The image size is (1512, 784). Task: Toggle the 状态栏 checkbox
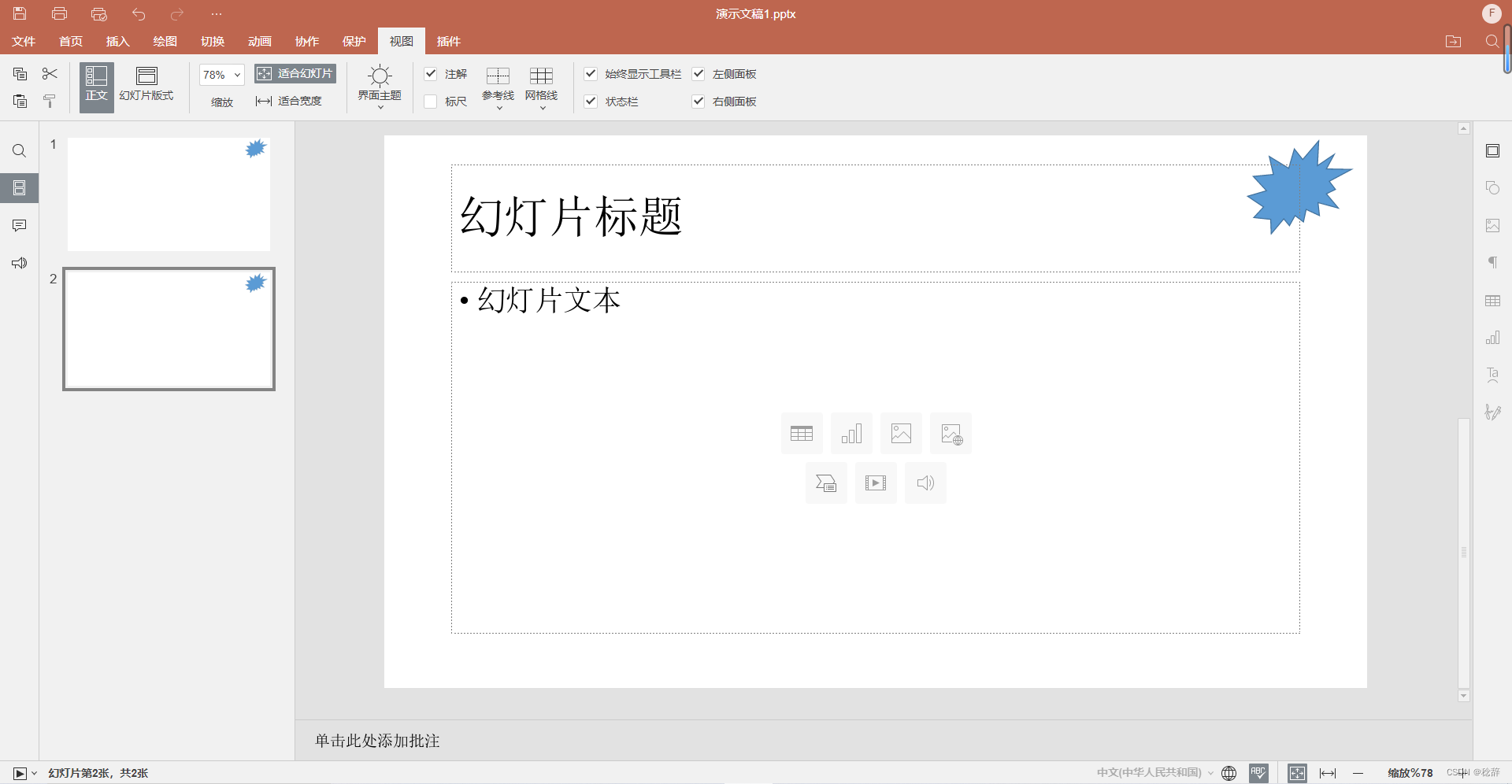pyautogui.click(x=591, y=102)
